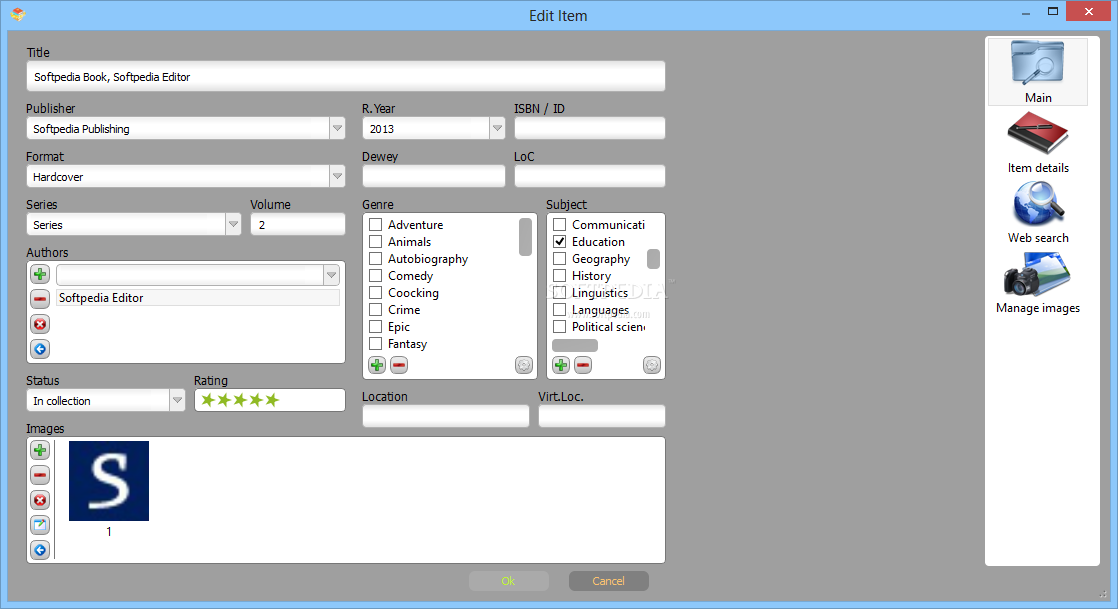
Task: Check the Communication subject
Action: point(560,225)
